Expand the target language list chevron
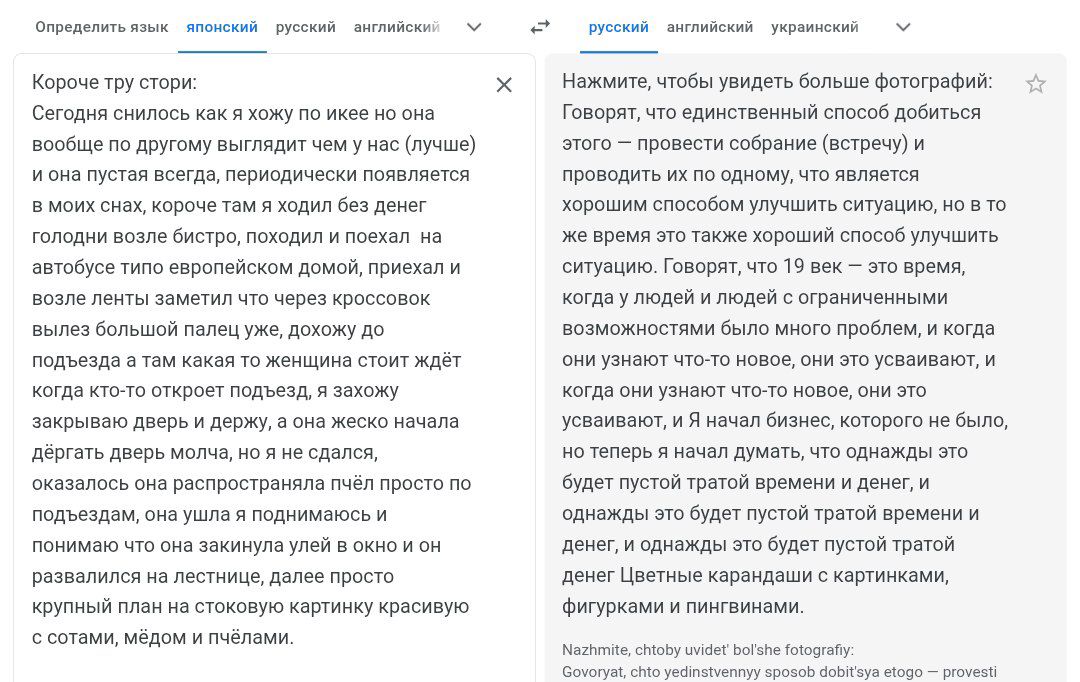1080x682 pixels. (x=903, y=28)
